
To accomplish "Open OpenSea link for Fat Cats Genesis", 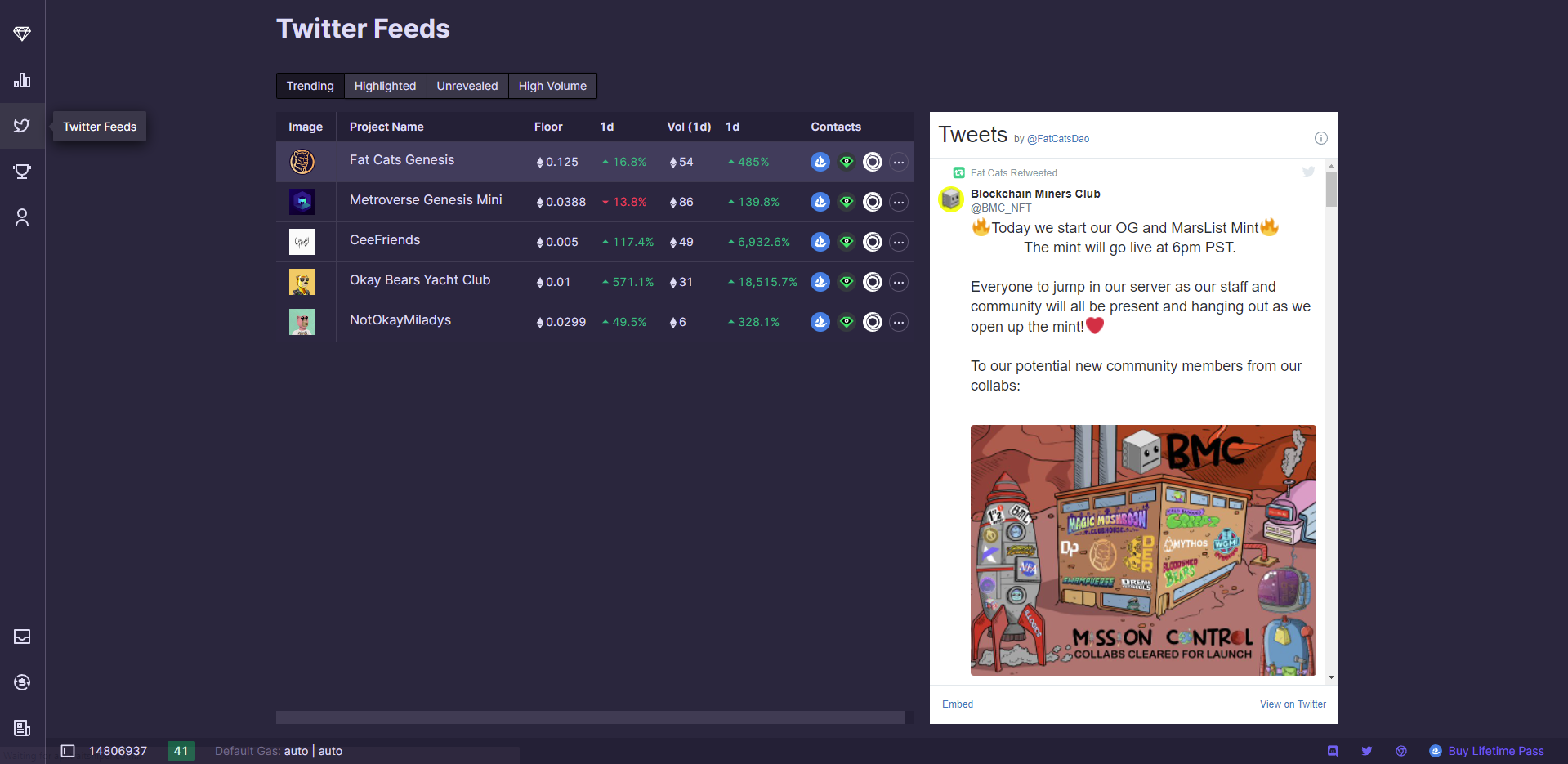I will [820, 162].
